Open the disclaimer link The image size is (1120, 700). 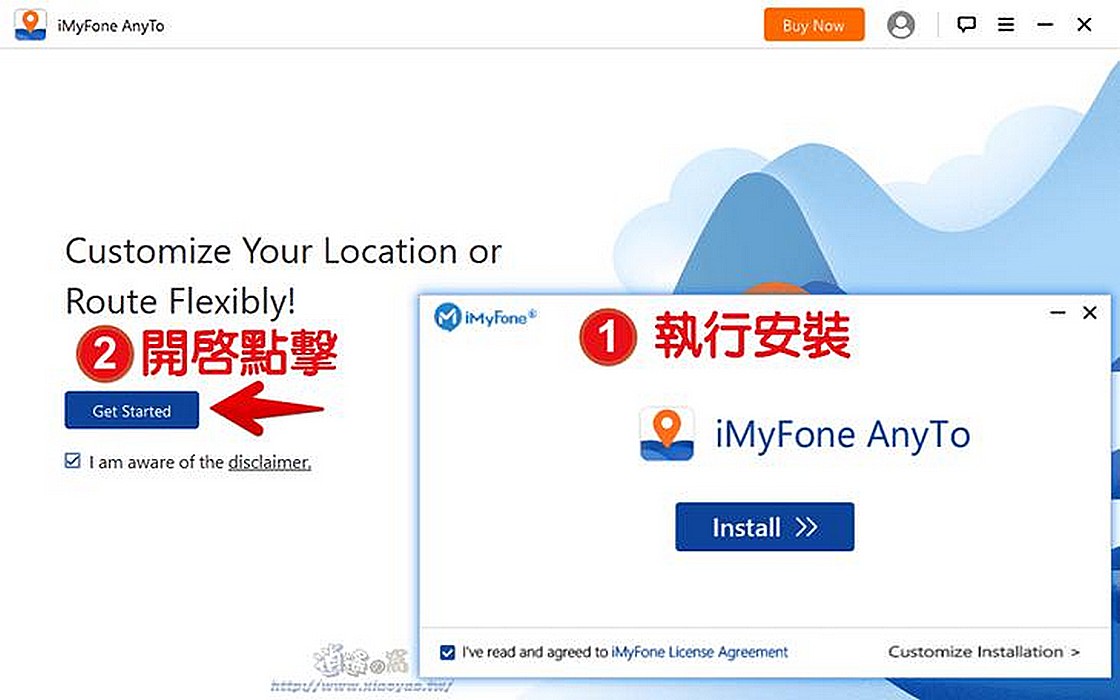pos(268,462)
